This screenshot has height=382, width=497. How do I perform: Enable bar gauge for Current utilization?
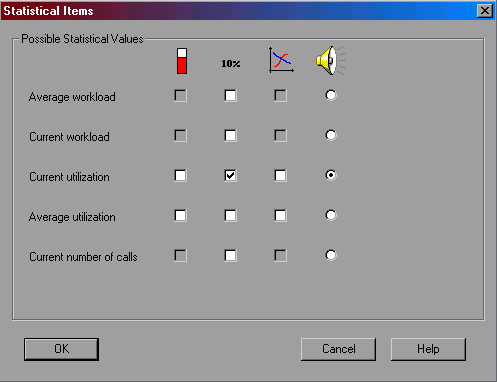[180, 176]
